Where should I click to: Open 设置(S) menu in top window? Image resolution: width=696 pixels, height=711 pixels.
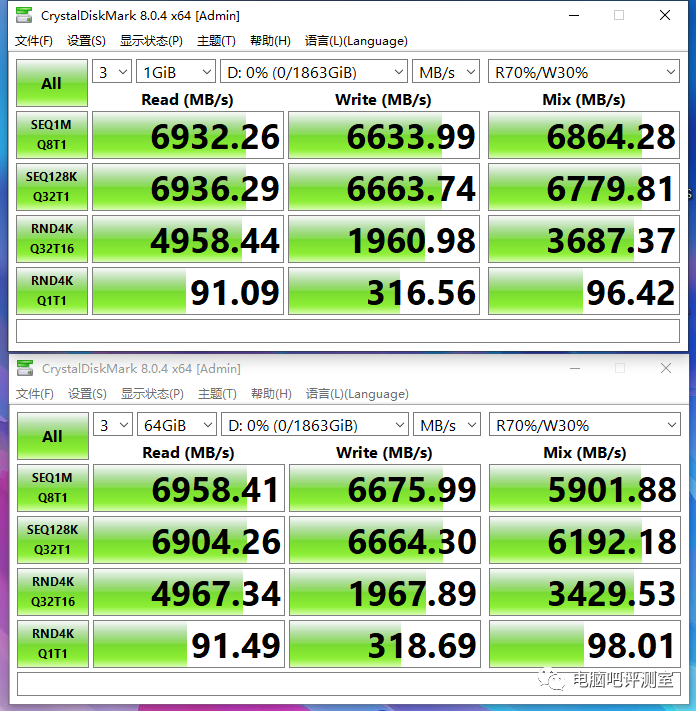point(86,41)
